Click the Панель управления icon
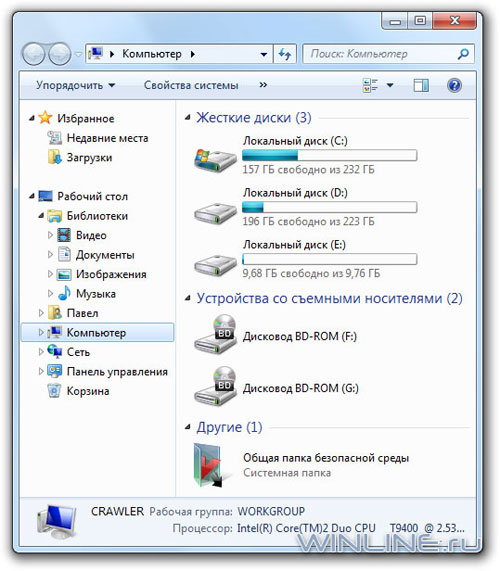Image resolution: width=500 pixels, height=571 pixels. pos(55,371)
